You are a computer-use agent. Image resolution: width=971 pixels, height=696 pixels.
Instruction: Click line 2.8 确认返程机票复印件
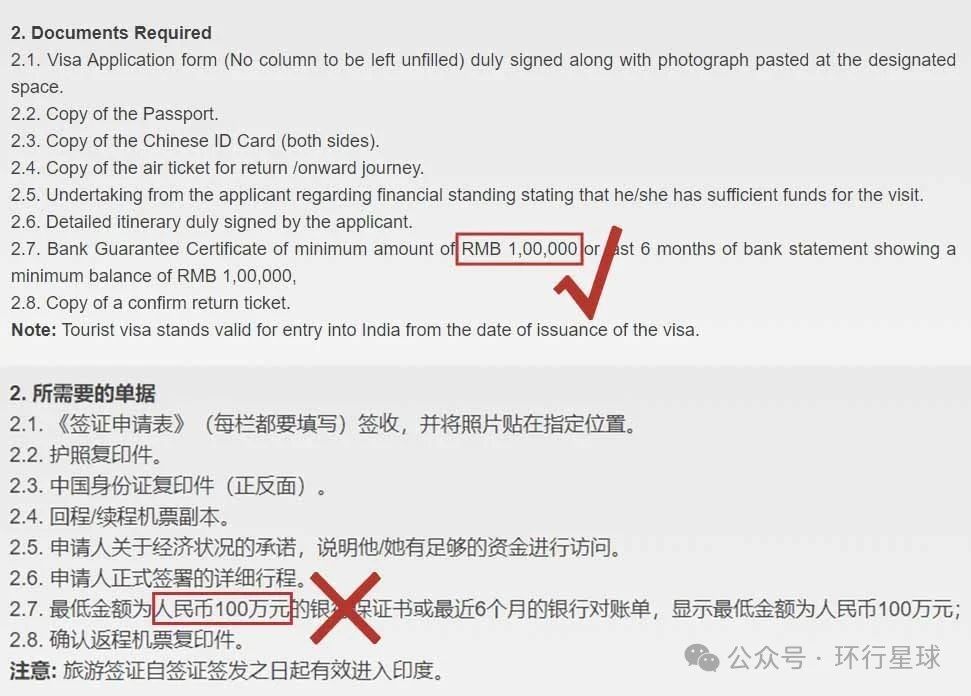pyautogui.click(x=127, y=640)
